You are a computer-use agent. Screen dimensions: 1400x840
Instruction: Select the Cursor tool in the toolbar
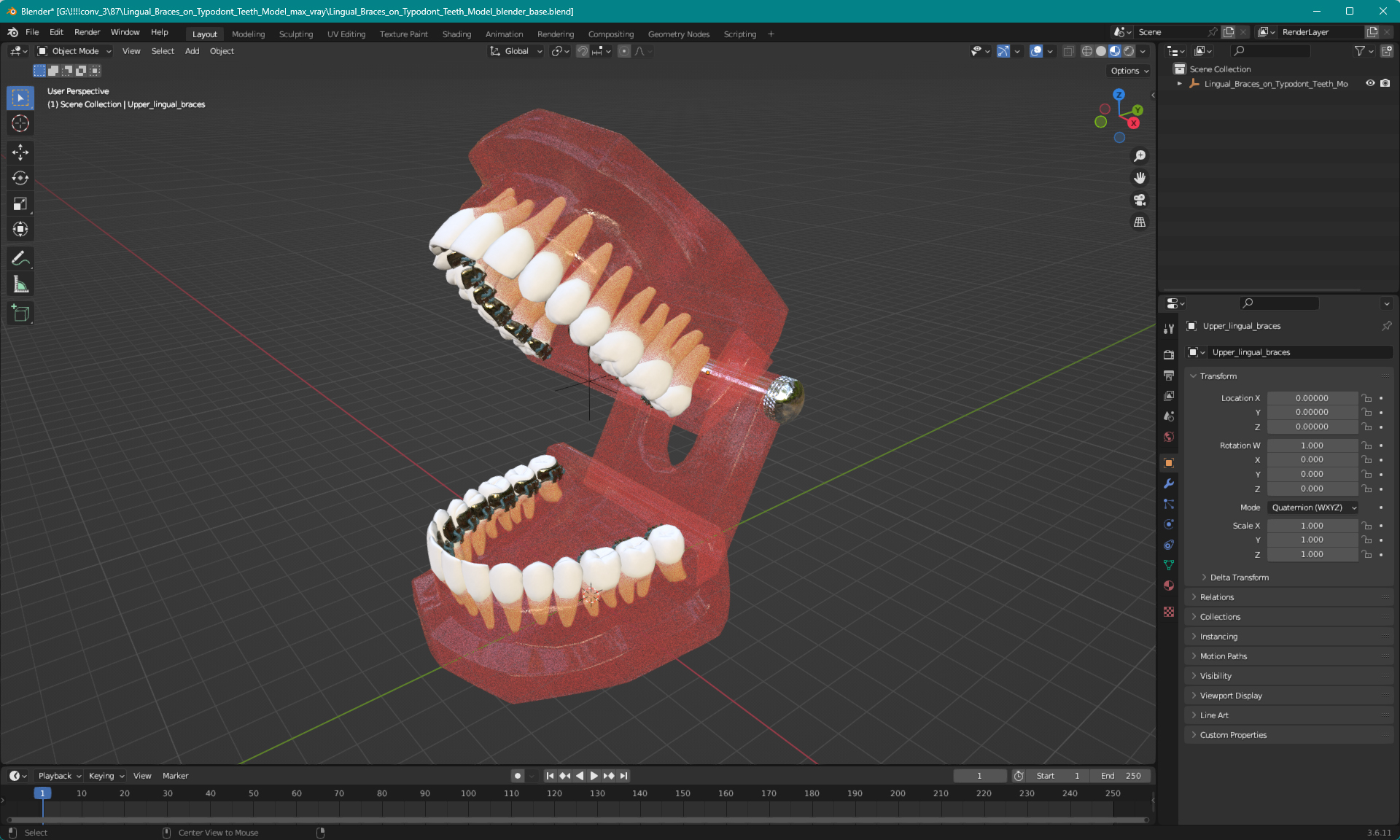(x=20, y=123)
